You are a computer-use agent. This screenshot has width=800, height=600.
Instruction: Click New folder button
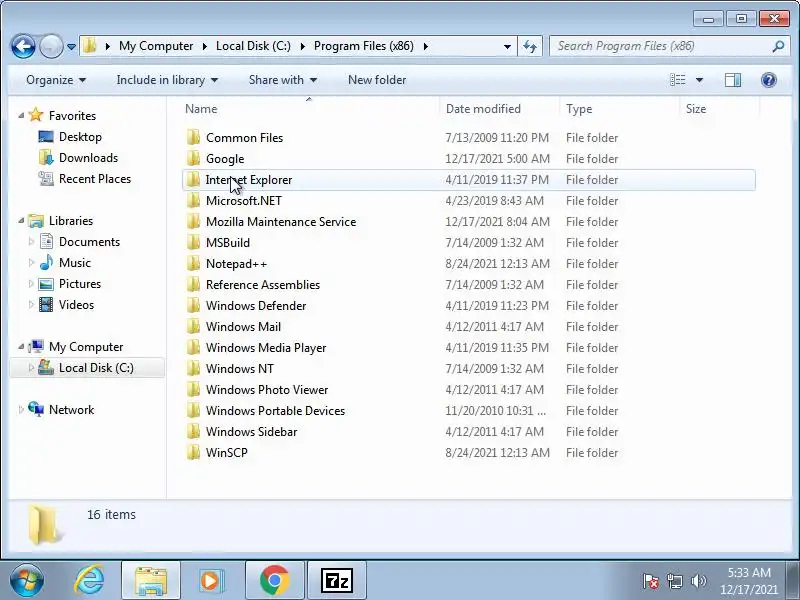pos(377,80)
